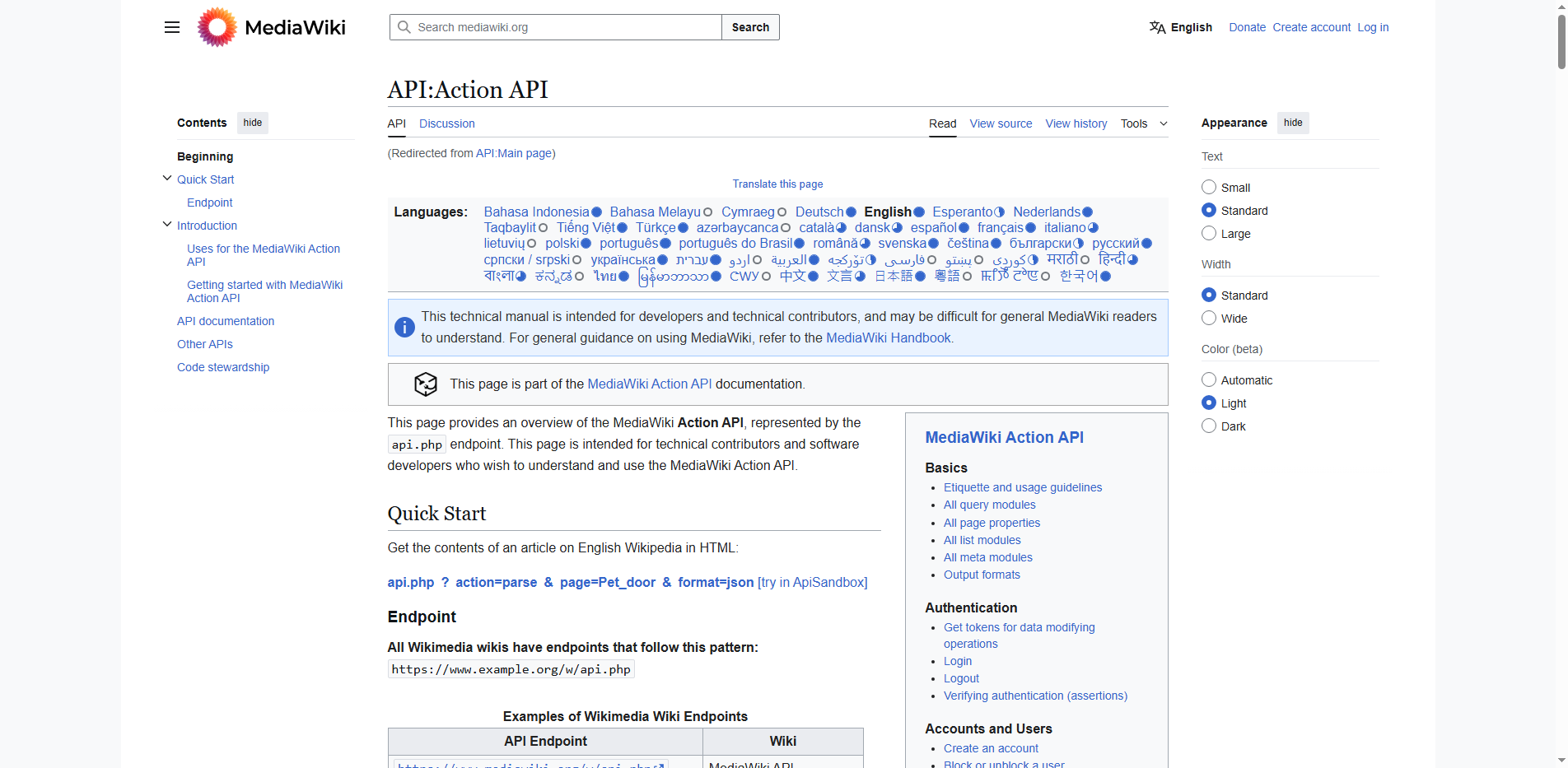Screen dimensions: 1568x768
Task: Click Log in at the top right
Action: (1372, 27)
